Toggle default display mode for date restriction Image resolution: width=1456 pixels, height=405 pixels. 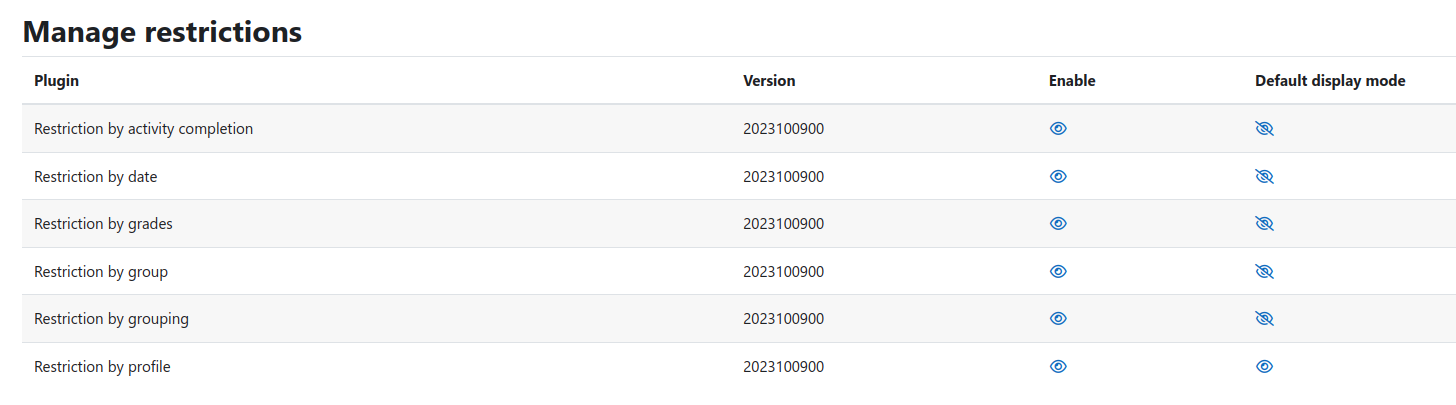(x=1264, y=176)
